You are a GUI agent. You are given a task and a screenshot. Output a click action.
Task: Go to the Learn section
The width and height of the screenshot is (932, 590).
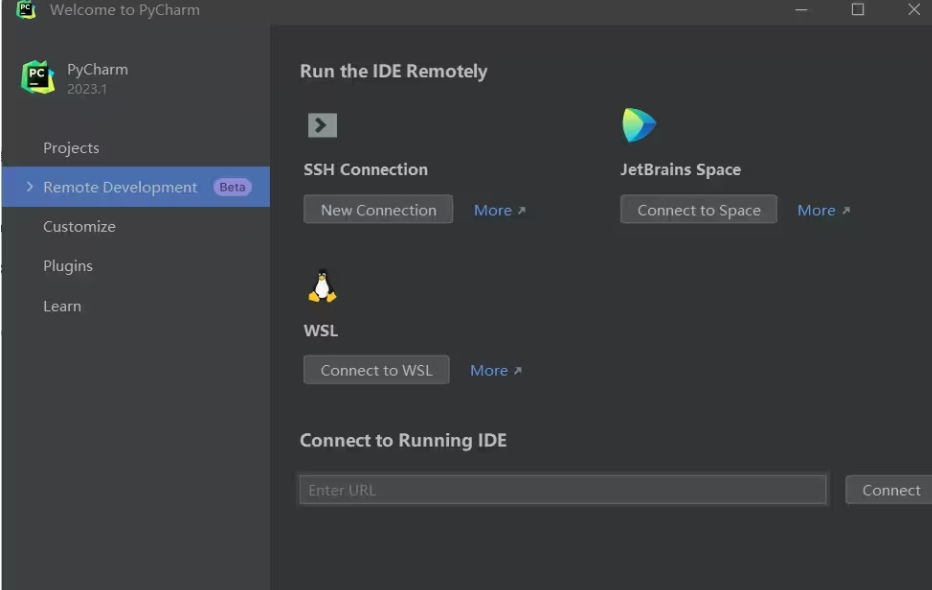(x=62, y=306)
